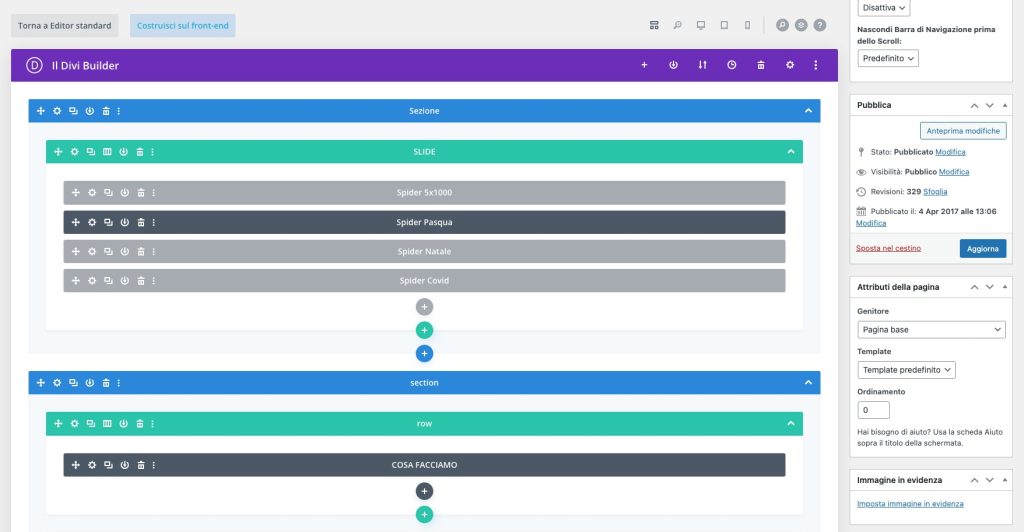Select desktop view icon in top toolbar
The height and width of the screenshot is (532, 1024).
701,25
